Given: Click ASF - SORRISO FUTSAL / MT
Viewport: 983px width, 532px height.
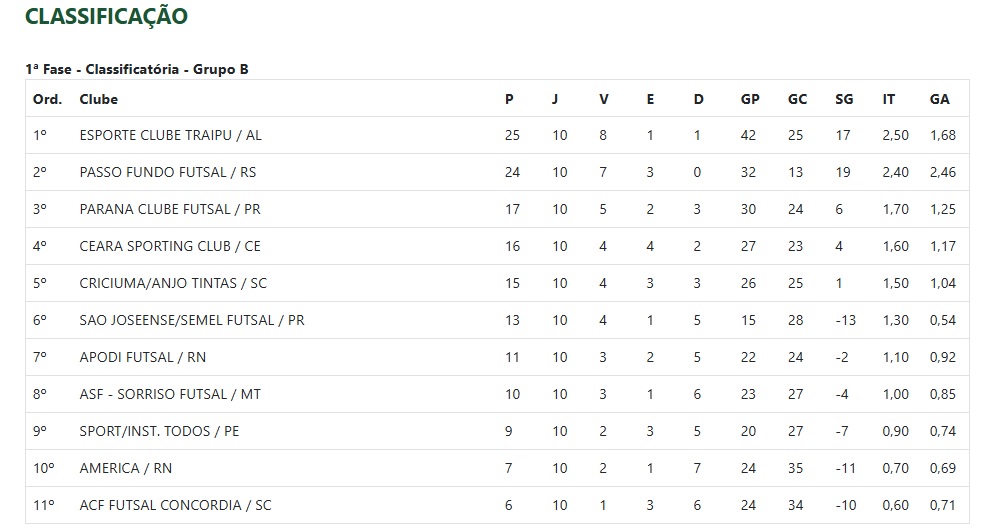Looking at the screenshot, I should 170,394.
